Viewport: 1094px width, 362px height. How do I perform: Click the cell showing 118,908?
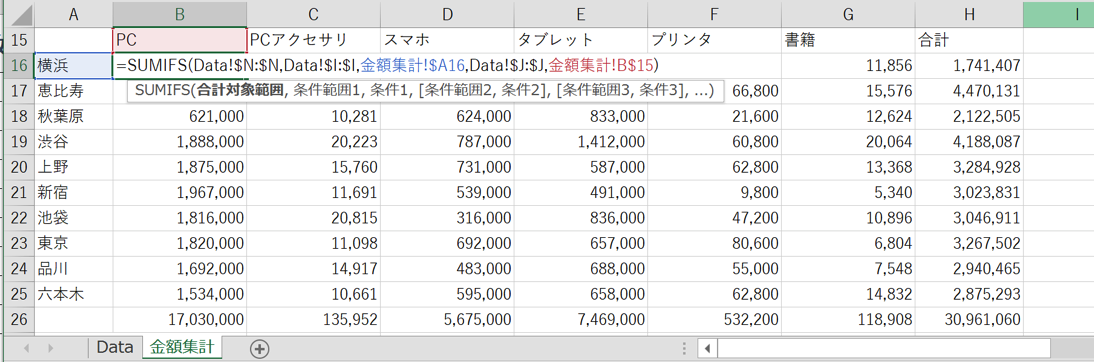[848, 320]
